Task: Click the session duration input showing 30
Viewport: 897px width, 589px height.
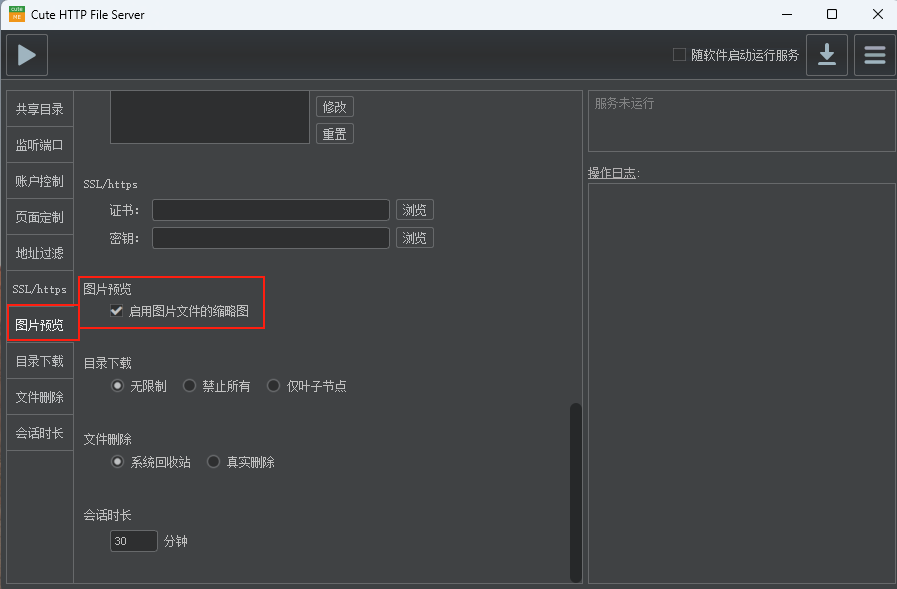Action: [x=133, y=540]
